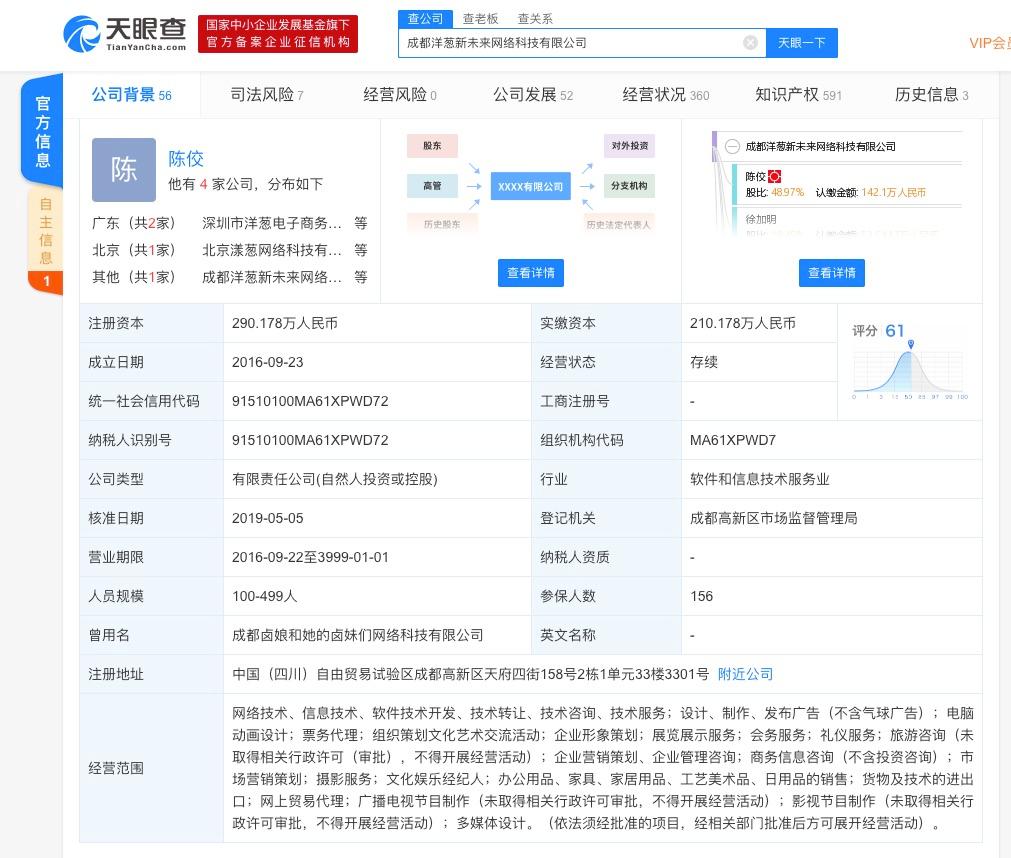Click 等 in the 广东 row

click(x=360, y=223)
